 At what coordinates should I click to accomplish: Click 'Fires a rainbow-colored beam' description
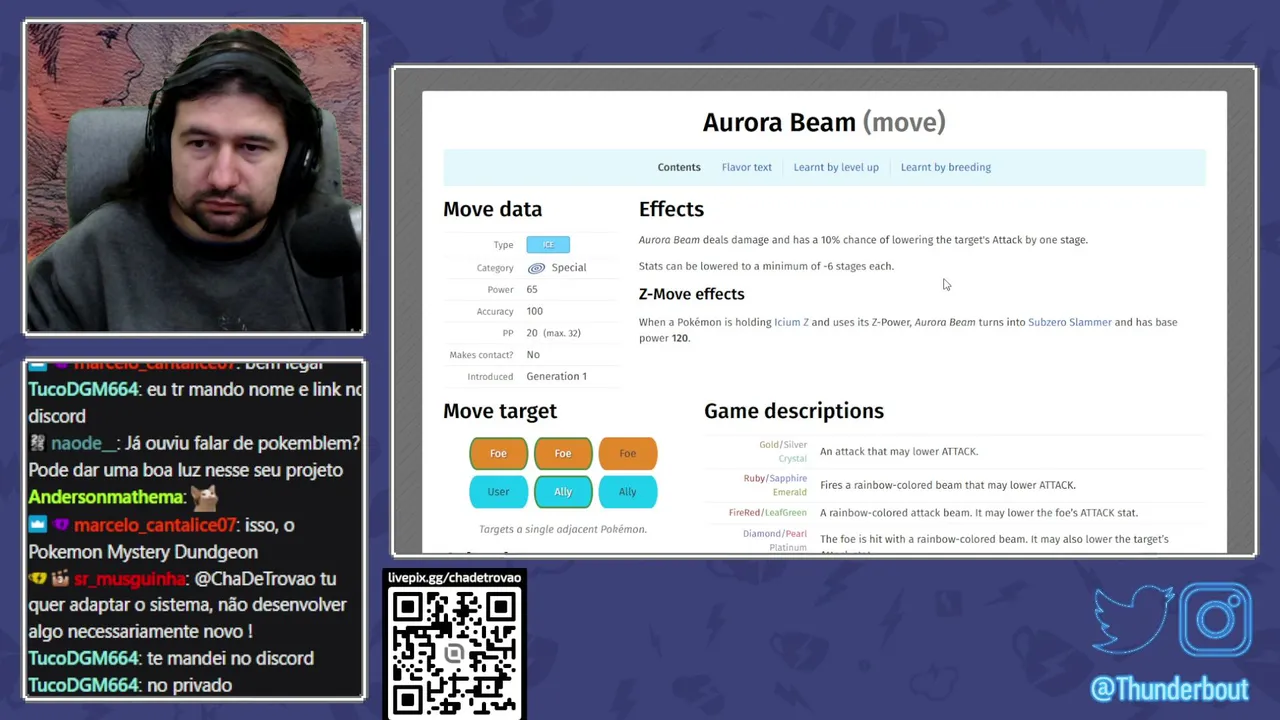[948, 485]
